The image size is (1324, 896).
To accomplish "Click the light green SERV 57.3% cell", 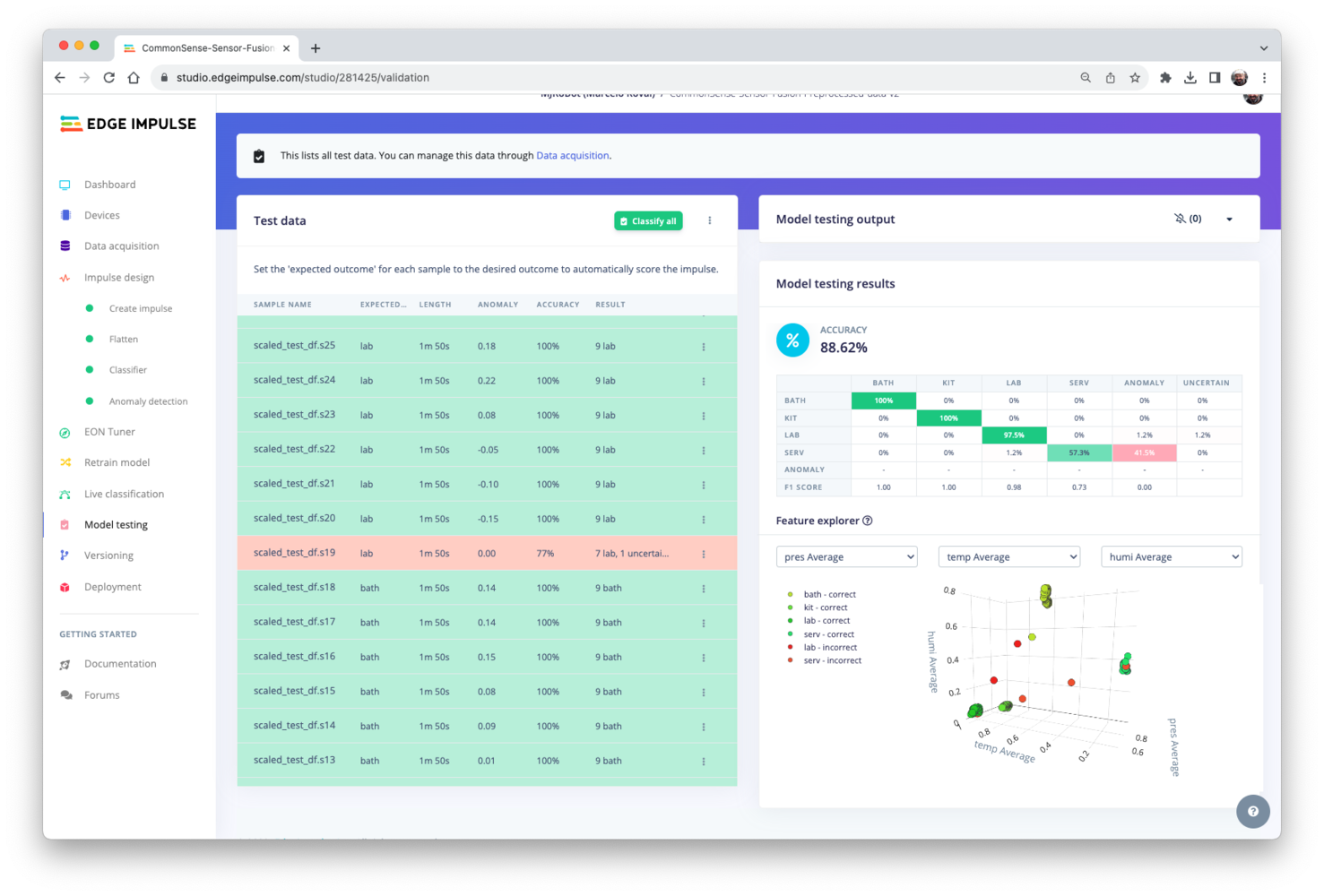I will pyautogui.click(x=1078, y=452).
